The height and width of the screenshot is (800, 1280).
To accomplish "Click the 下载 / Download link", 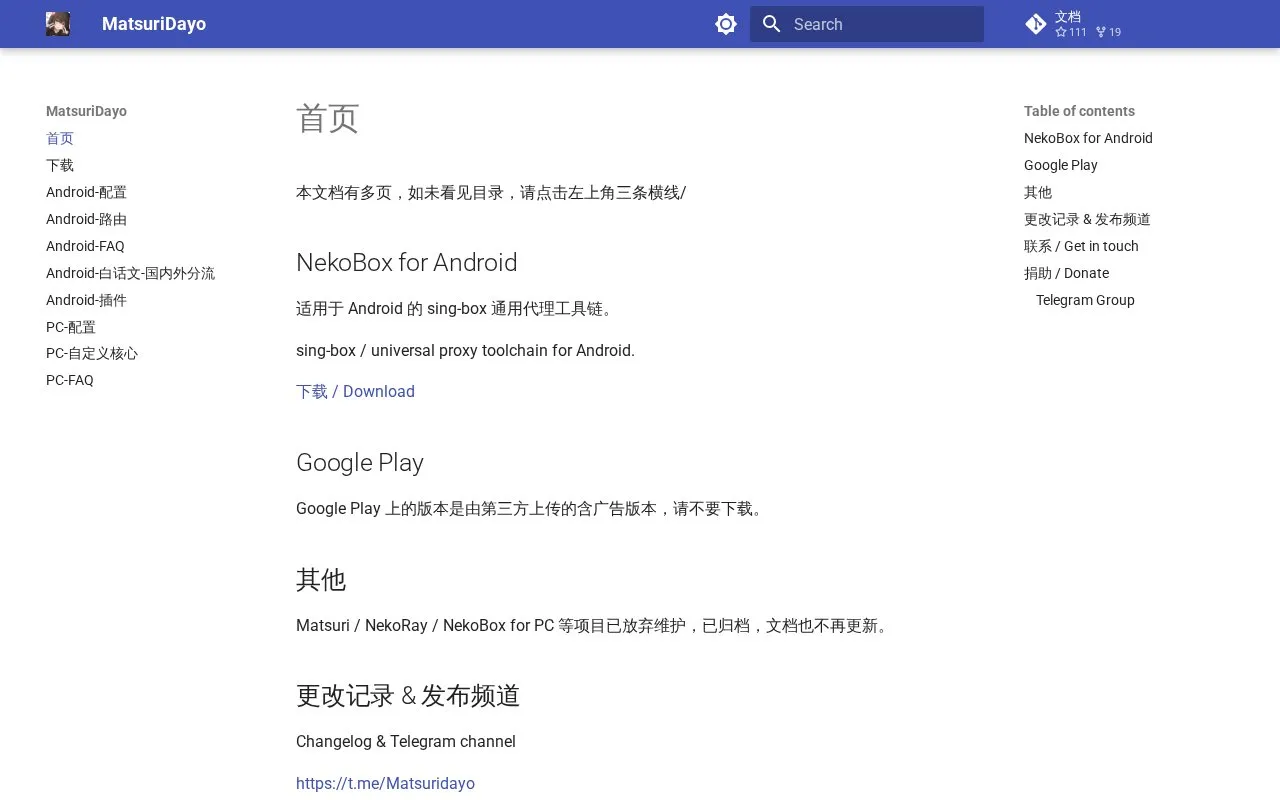I will pos(355,391).
